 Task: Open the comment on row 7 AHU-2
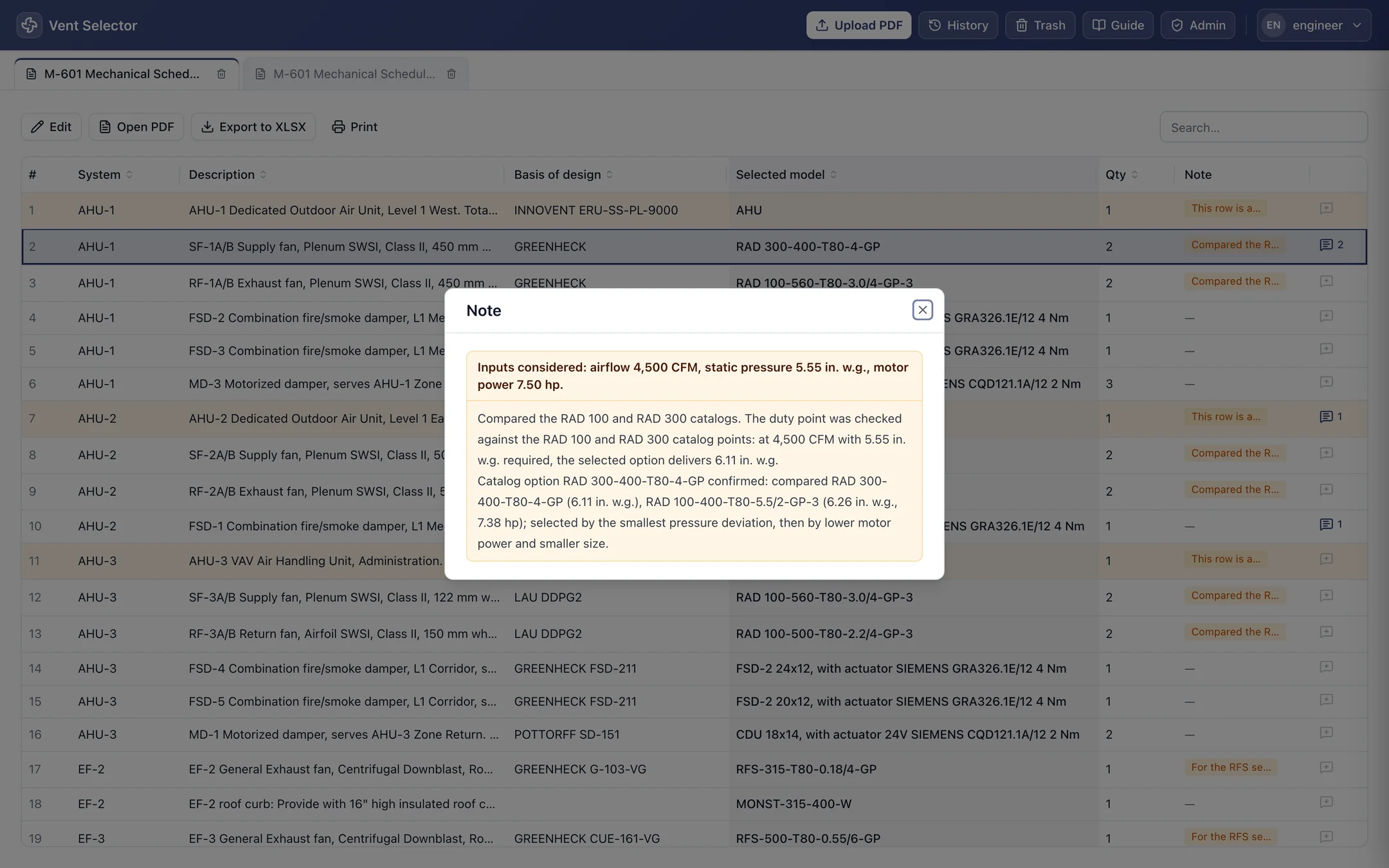tap(1330, 417)
